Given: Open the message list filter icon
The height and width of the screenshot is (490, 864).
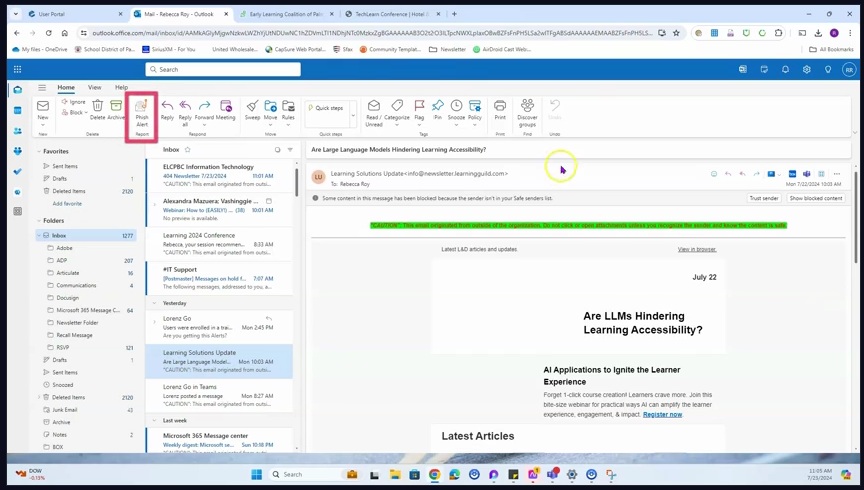Looking at the screenshot, I should 290,149.
